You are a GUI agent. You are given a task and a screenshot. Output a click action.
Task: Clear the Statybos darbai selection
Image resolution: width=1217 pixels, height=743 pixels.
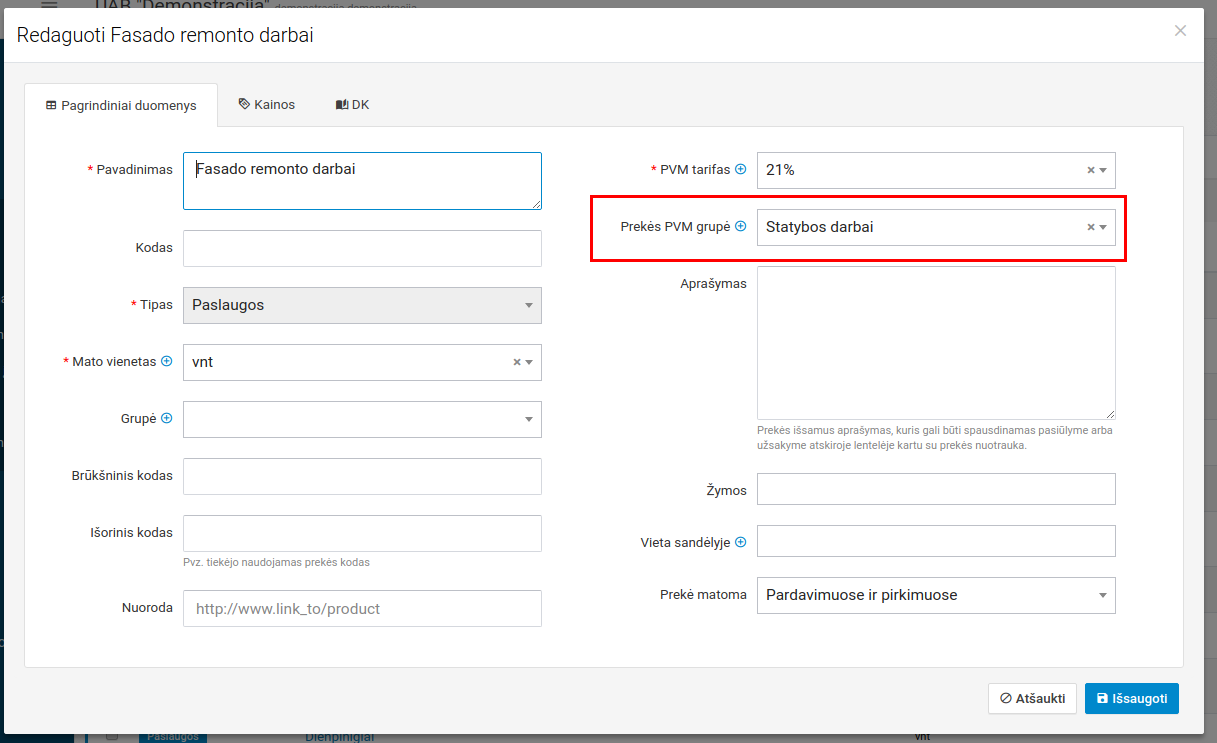[x=1091, y=228]
